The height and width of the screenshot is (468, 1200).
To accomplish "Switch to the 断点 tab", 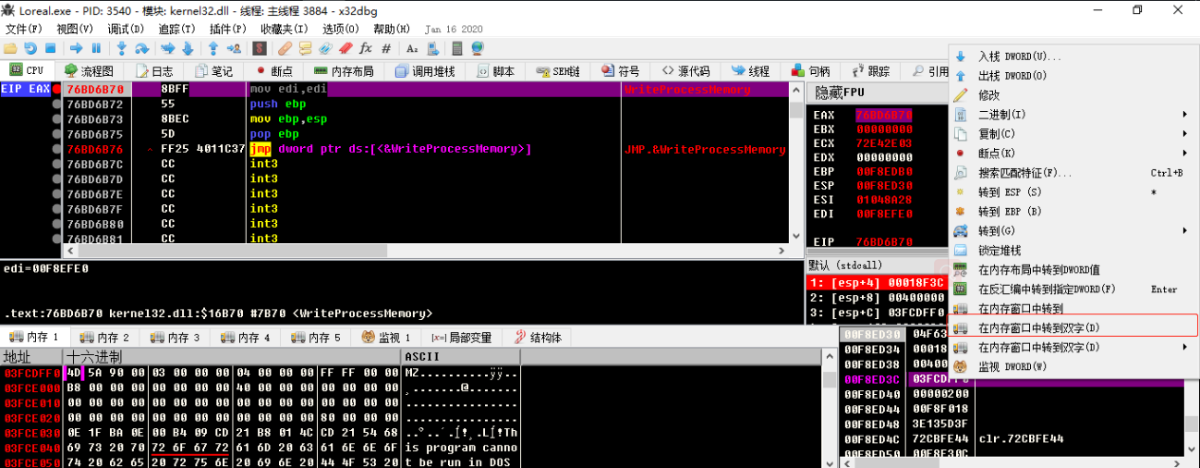I will point(273,71).
